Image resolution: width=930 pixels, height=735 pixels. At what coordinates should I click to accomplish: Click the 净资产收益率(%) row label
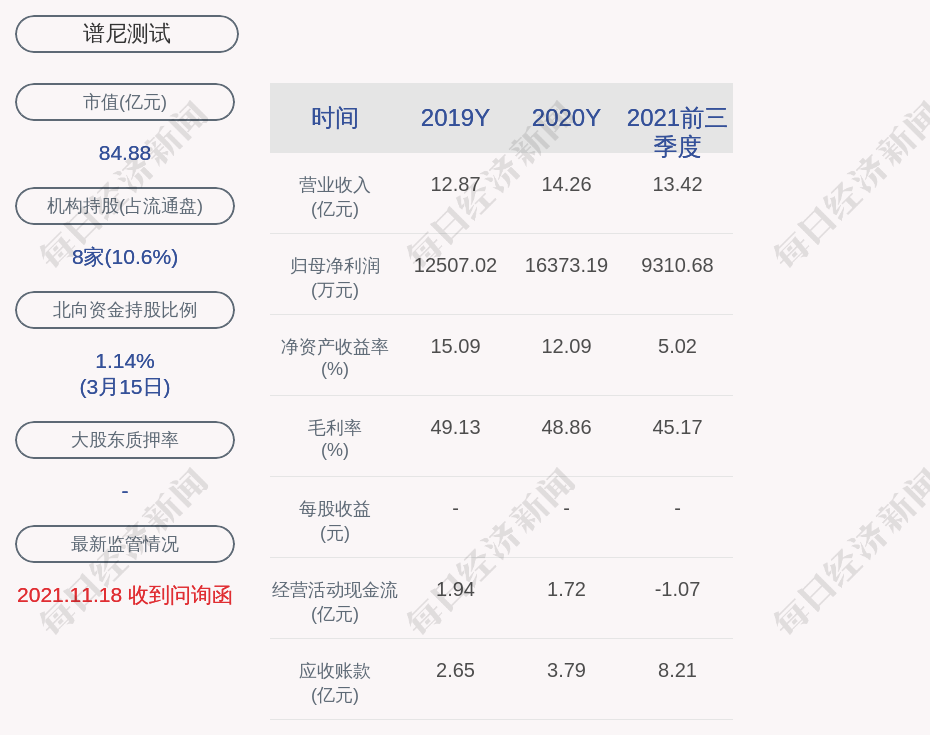335,357
